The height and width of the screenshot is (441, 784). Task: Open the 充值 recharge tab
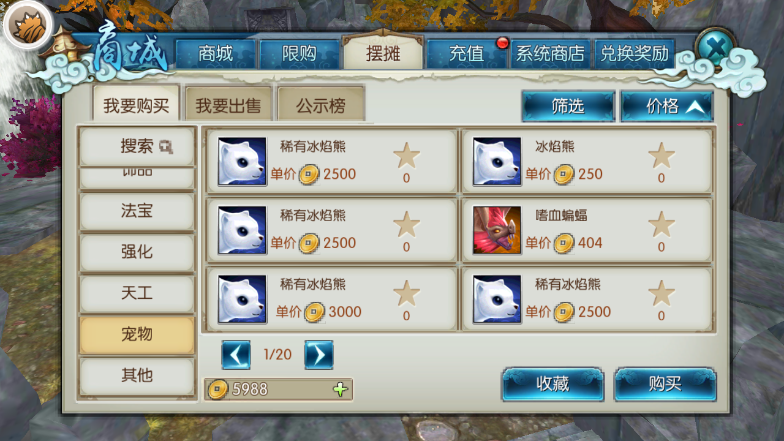click(x=466, y=54)
